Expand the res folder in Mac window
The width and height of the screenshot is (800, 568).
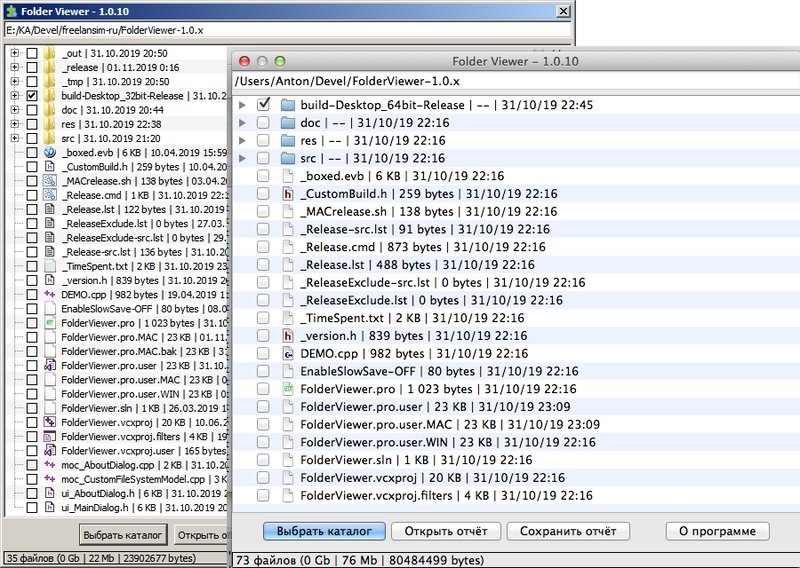tap(243, 141)
